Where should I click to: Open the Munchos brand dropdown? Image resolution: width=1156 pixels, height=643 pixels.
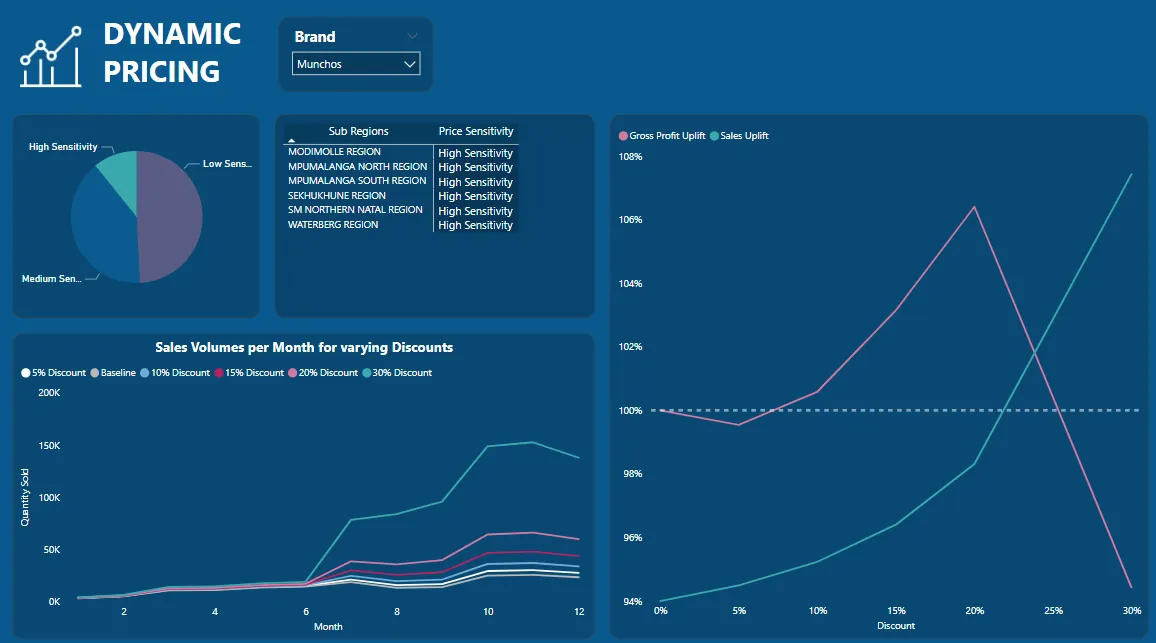tap(356, 64)
